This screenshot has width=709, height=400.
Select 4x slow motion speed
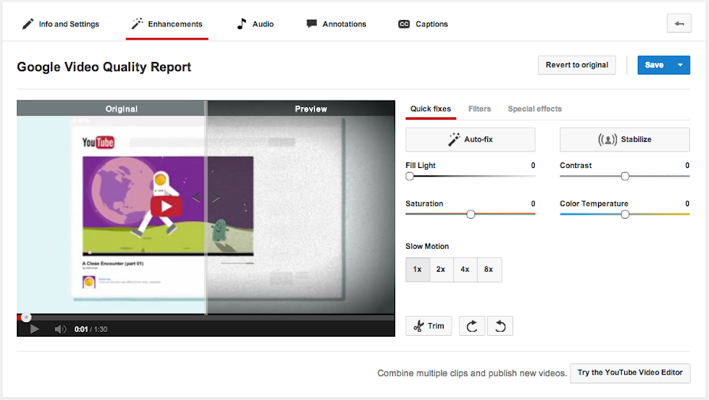click(465, 269)
